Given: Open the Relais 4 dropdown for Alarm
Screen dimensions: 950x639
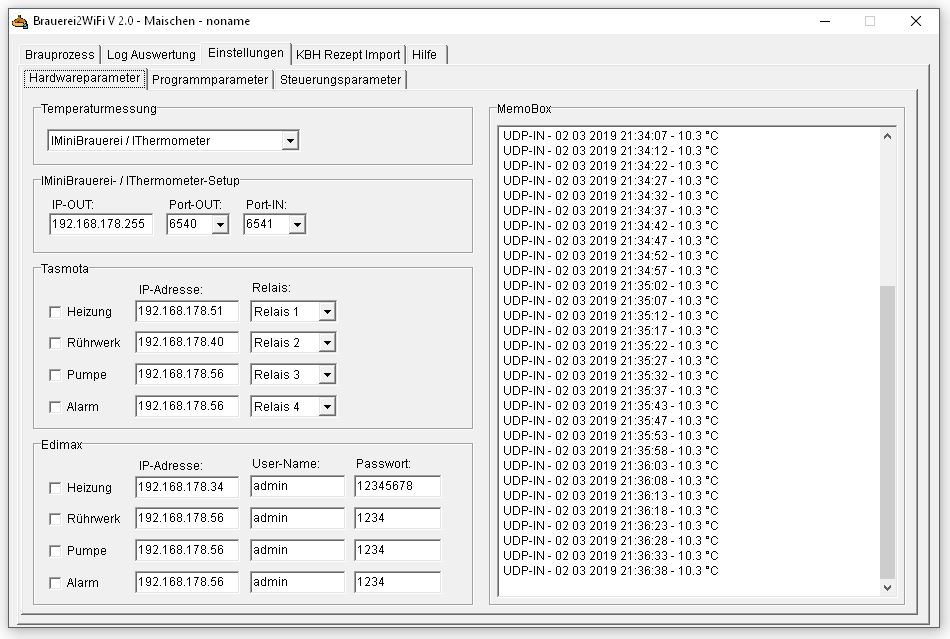Looking at the screenshot, I should pos(326,407).
